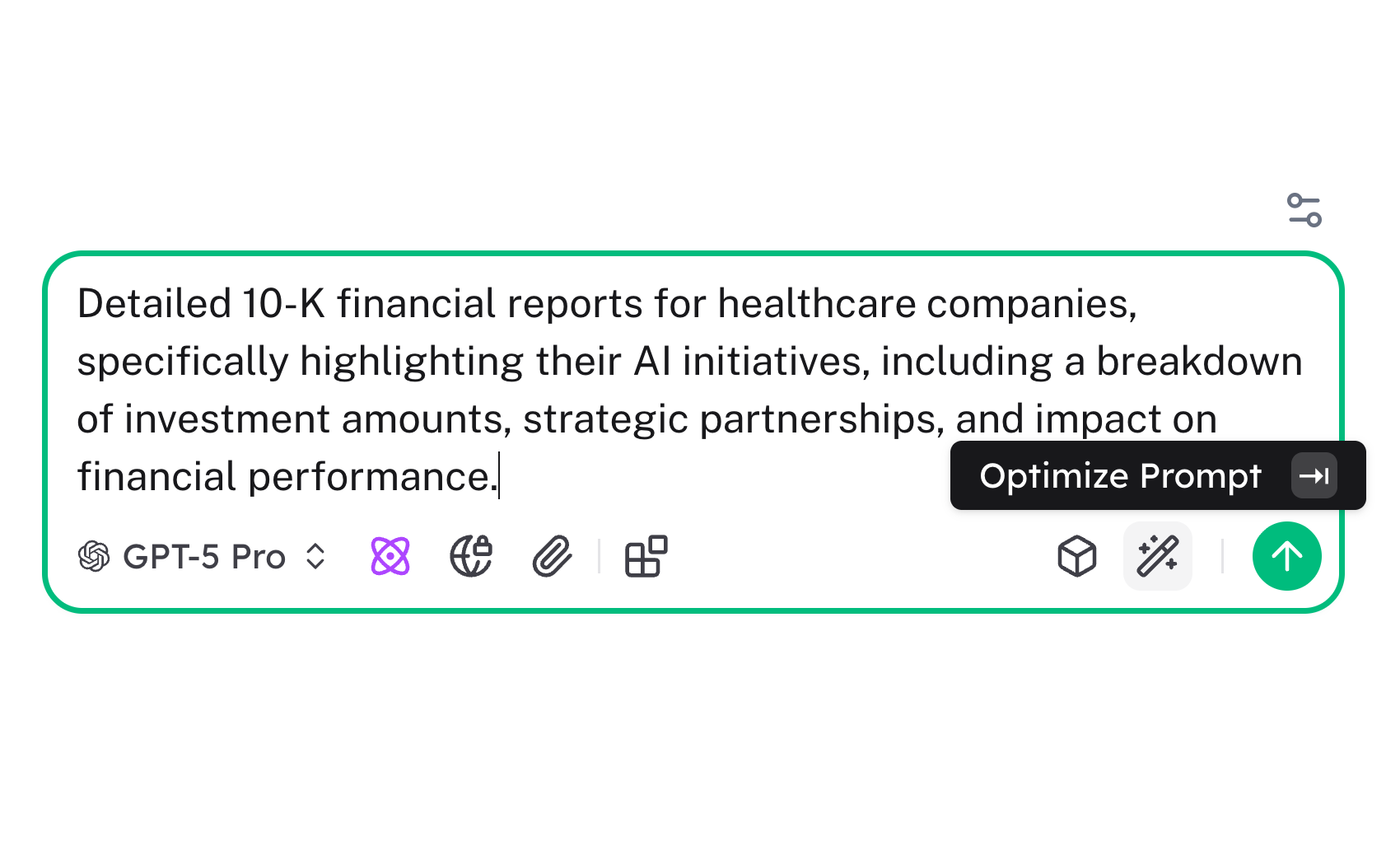Open the settings sliders icon above prompt
This screenshot has width=1400, height=865.
point(1304,210)
